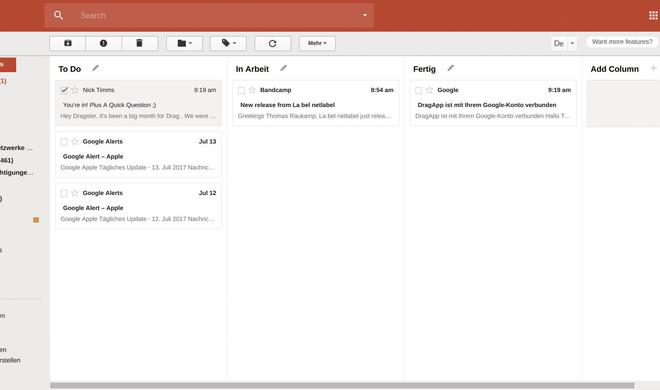
Task: Click the Fertig column heading
Action: (x=424, y=69)
